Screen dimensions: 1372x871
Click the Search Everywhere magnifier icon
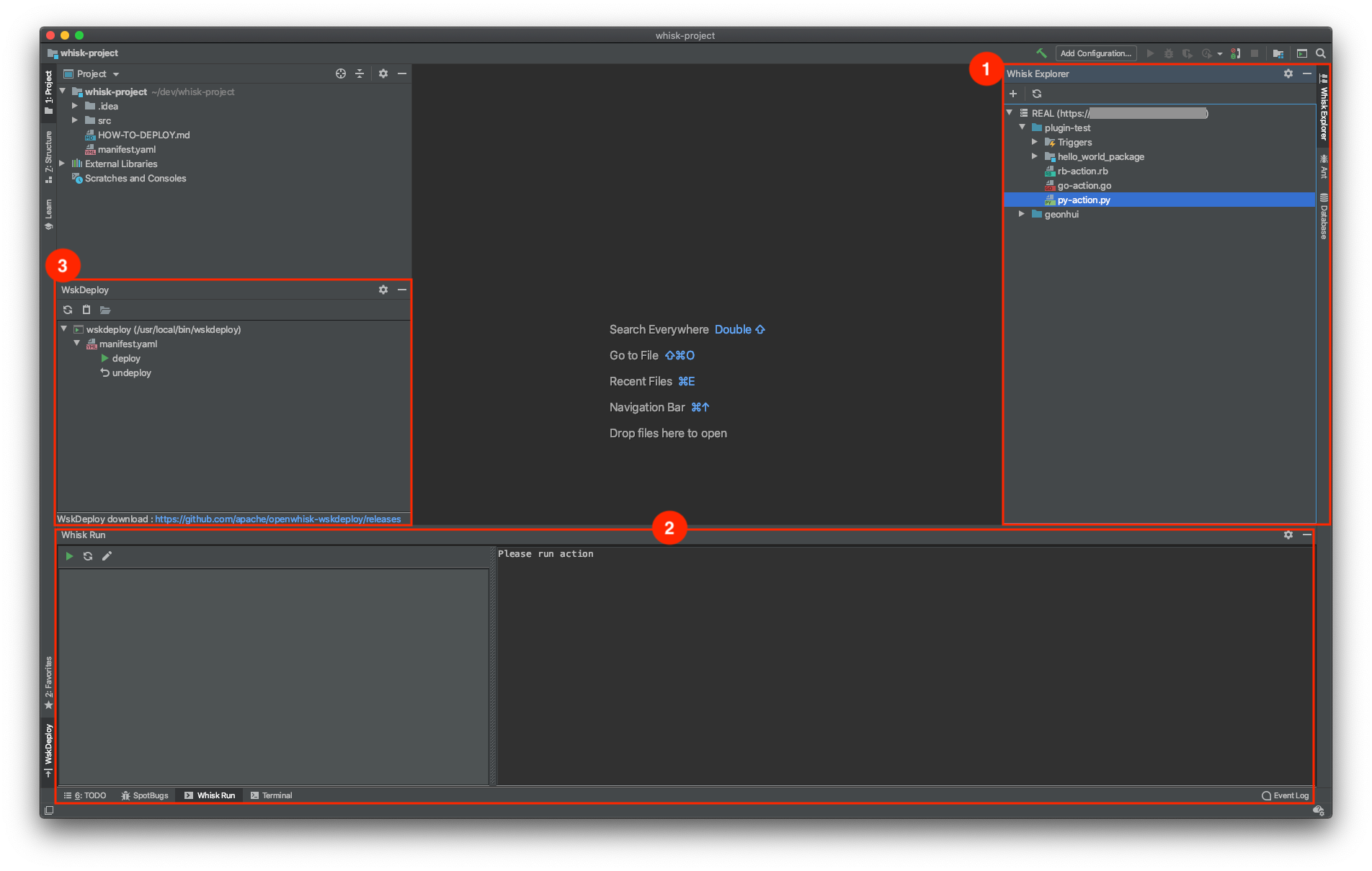pos(1321,53)
